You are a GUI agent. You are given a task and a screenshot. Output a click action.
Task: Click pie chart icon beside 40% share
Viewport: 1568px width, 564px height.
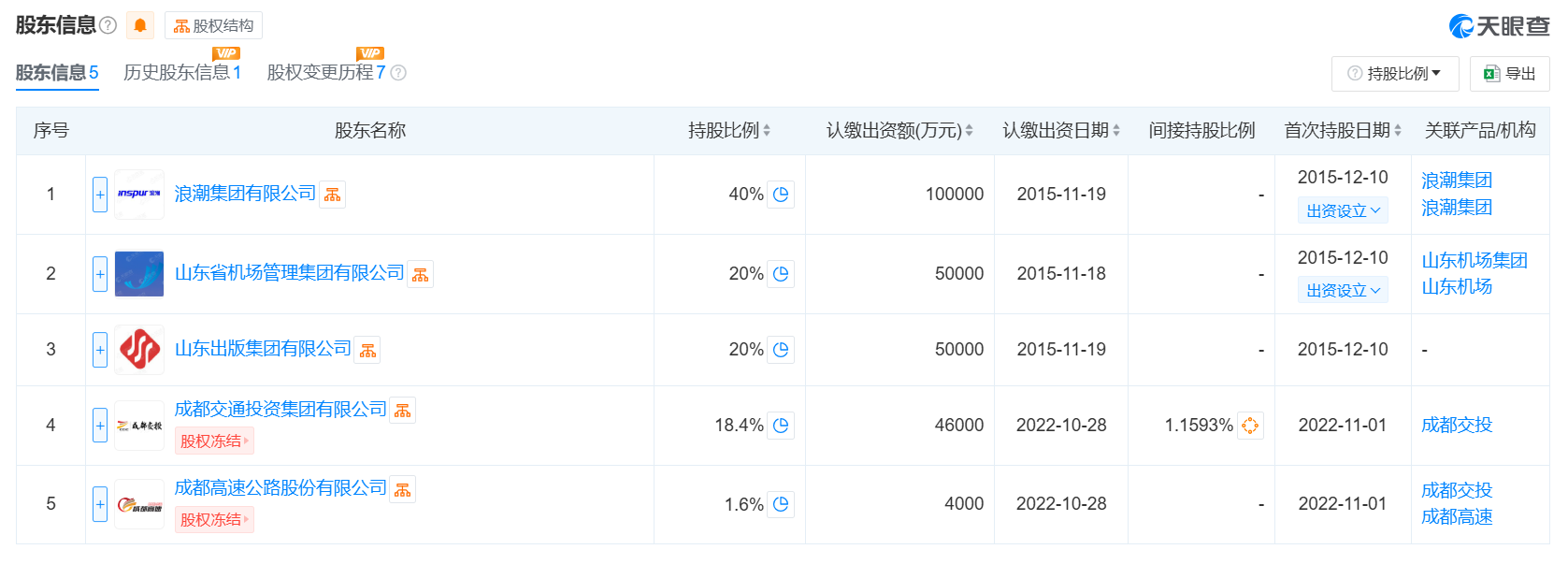781,195
